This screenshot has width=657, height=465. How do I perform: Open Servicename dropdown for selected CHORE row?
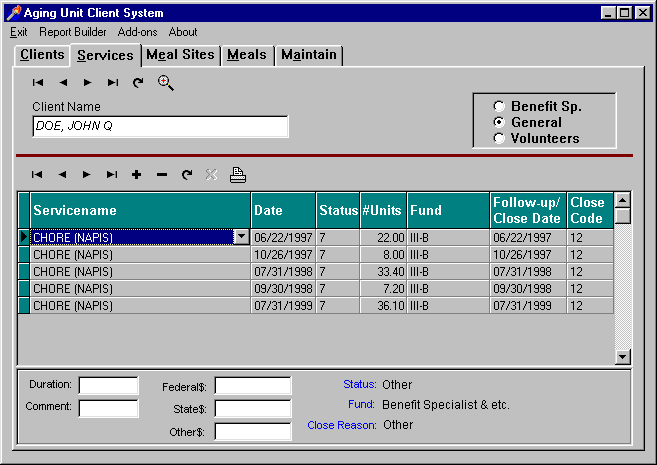coord(241,237)
